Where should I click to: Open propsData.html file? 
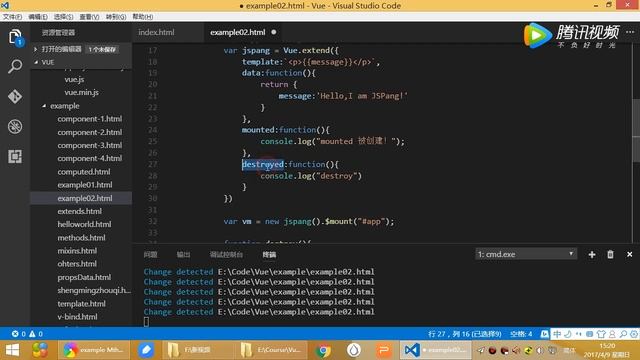click(x=84, y=277)
